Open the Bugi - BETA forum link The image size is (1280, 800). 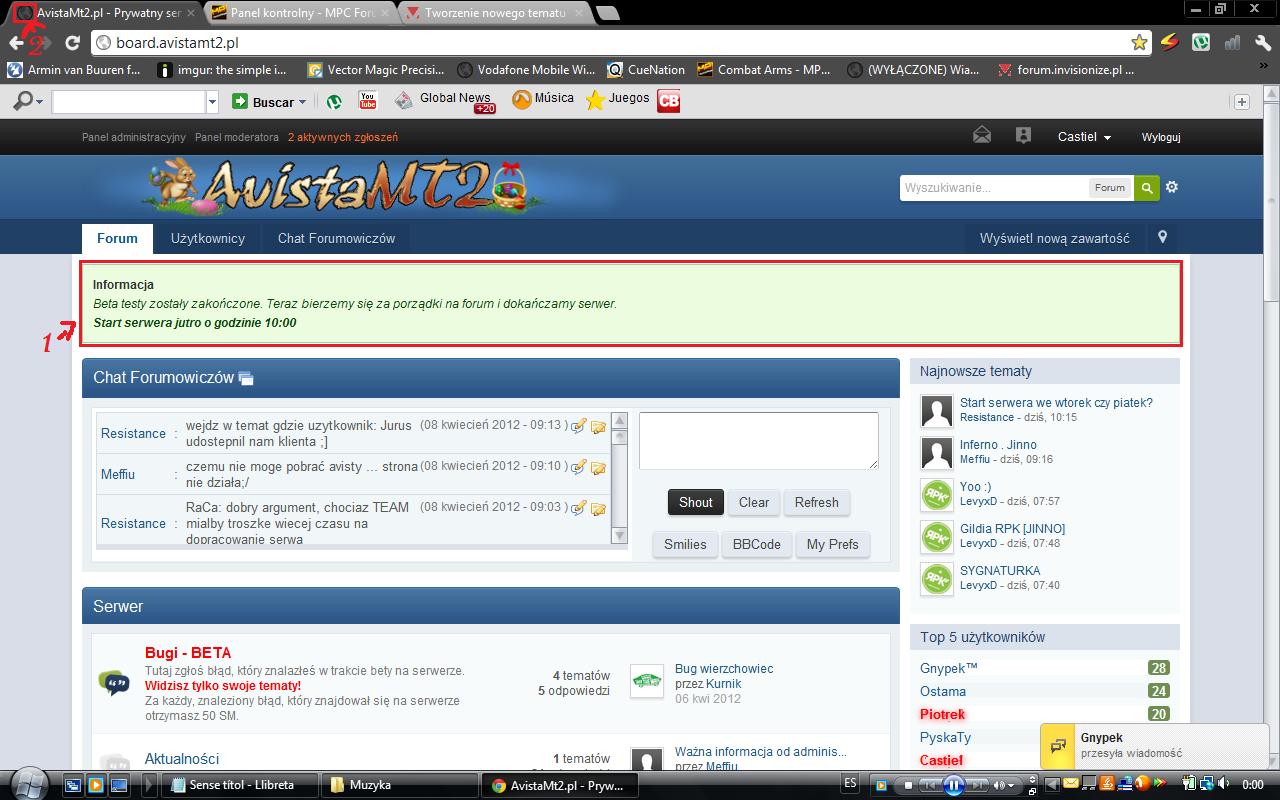point(188,653)
